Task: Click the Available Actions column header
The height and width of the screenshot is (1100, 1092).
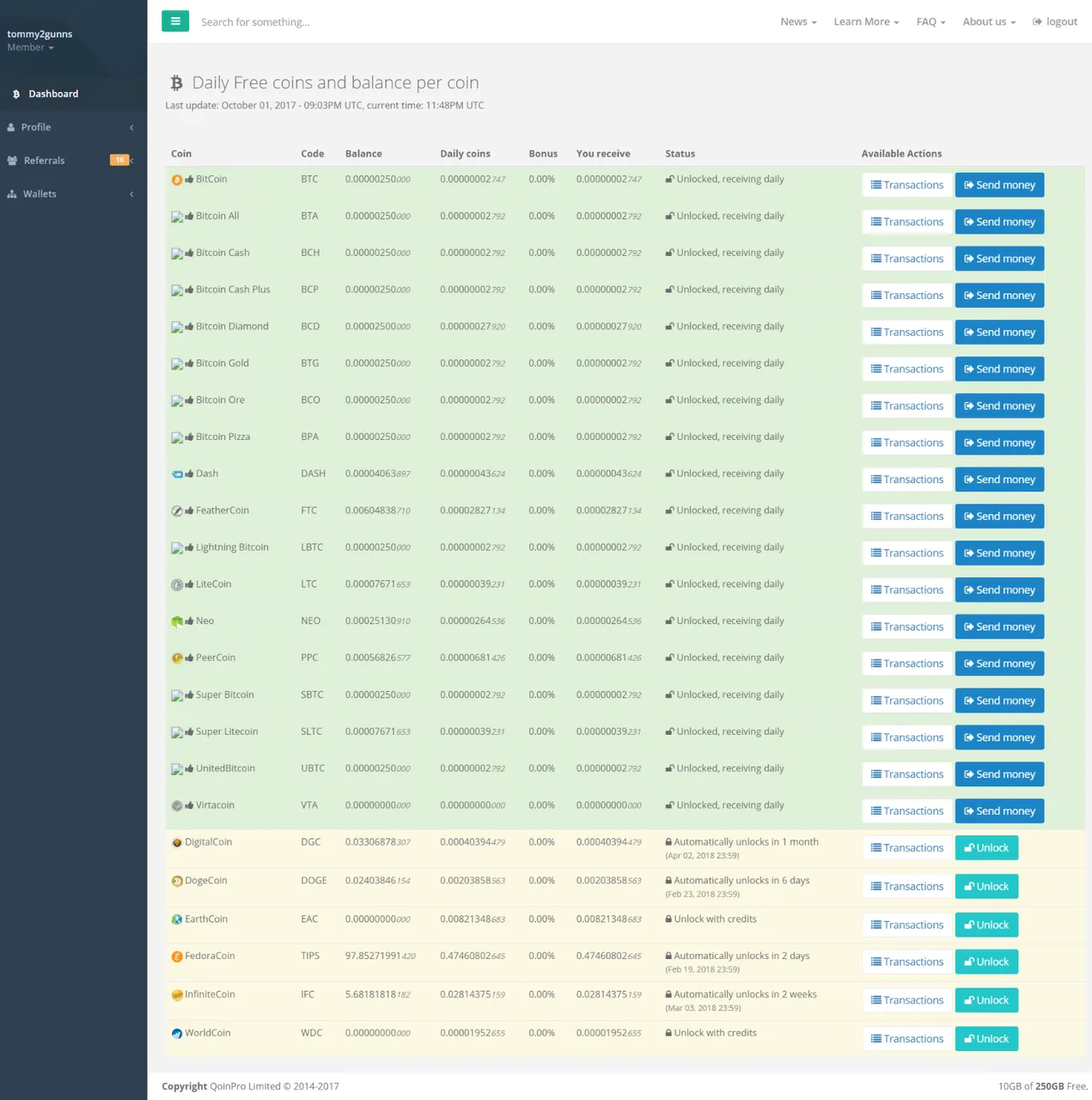Action: click(901, 154)
